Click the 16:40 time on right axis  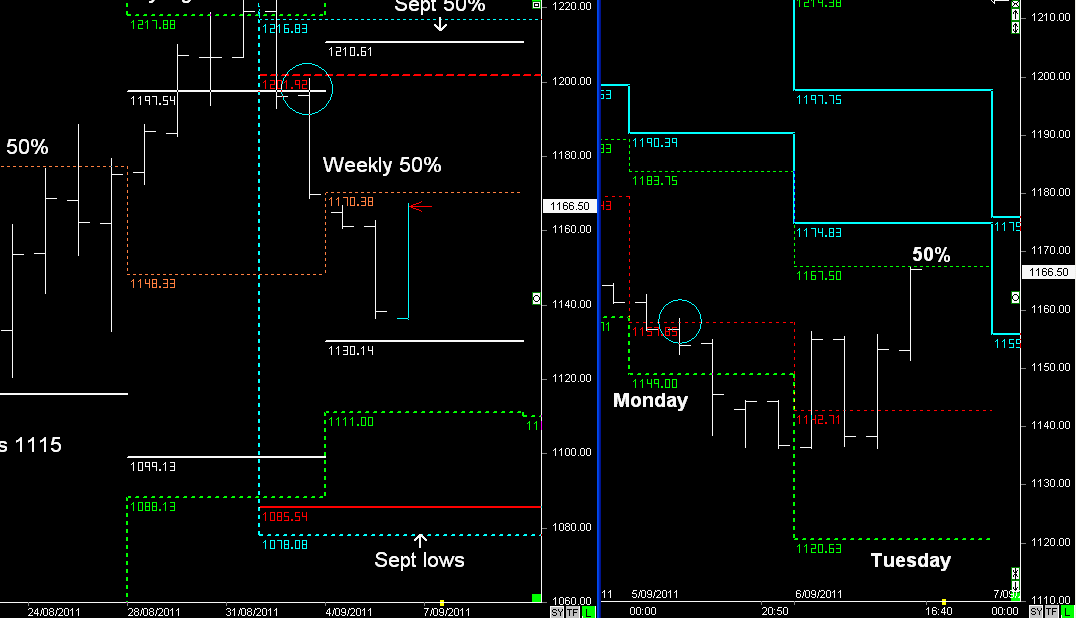coord(938,611)
